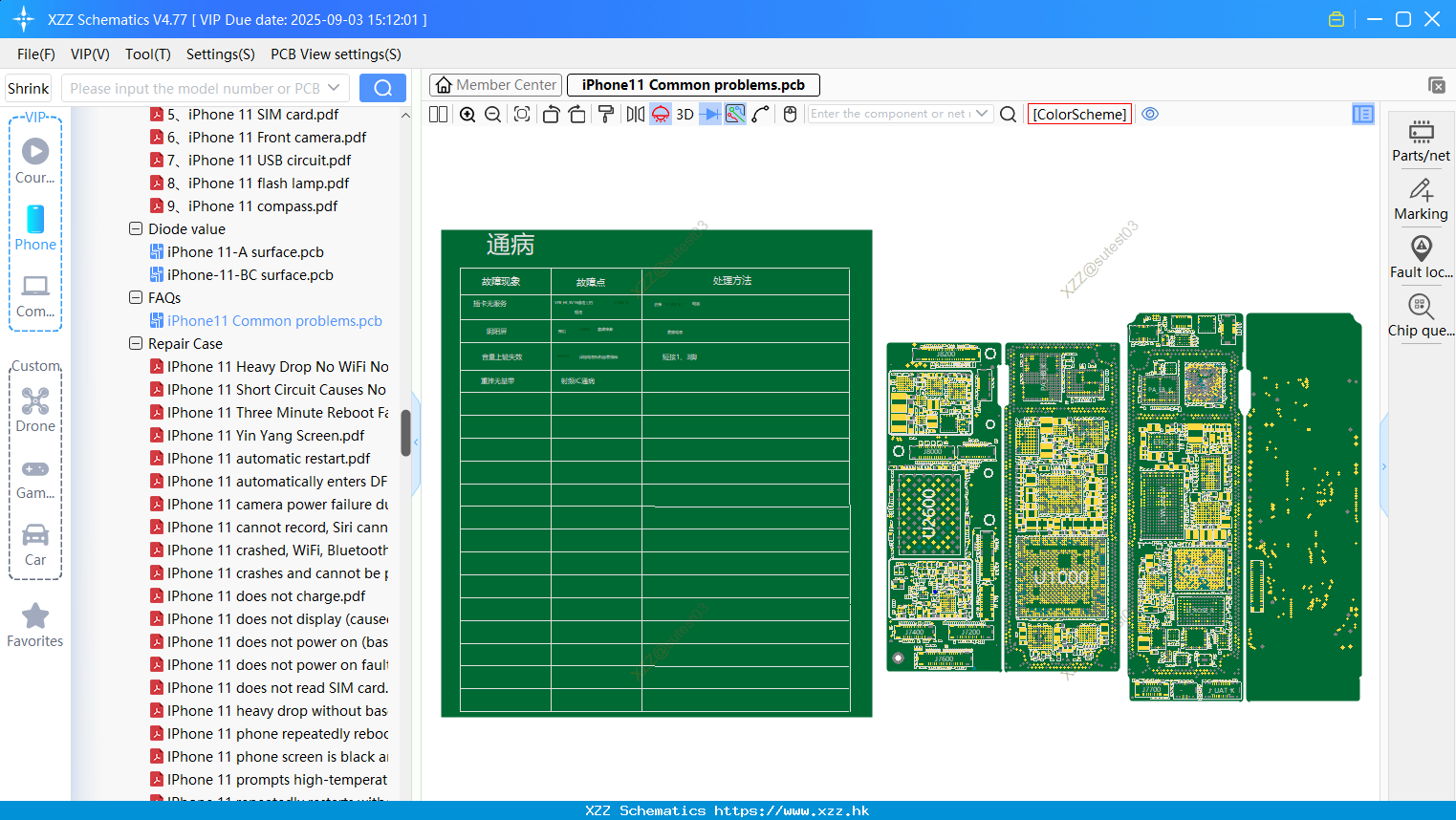Open the component or net dropdown
Image resolution: width=1456 pixels, height=820 pixels.
click(982, 114)
